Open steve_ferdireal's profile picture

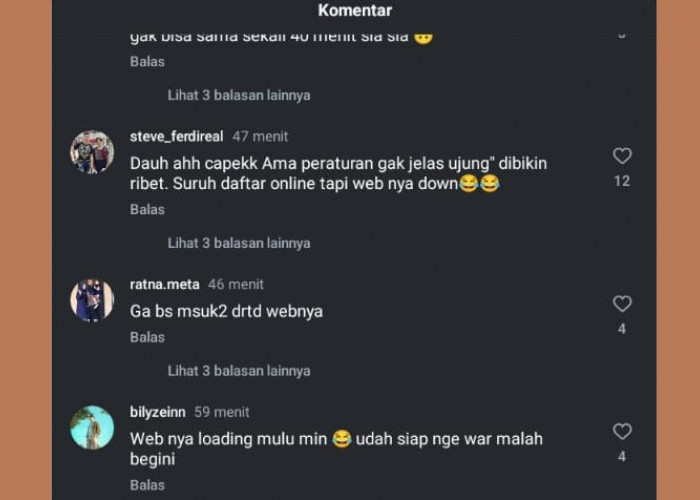pyautogui.click(x=92, y=152)
